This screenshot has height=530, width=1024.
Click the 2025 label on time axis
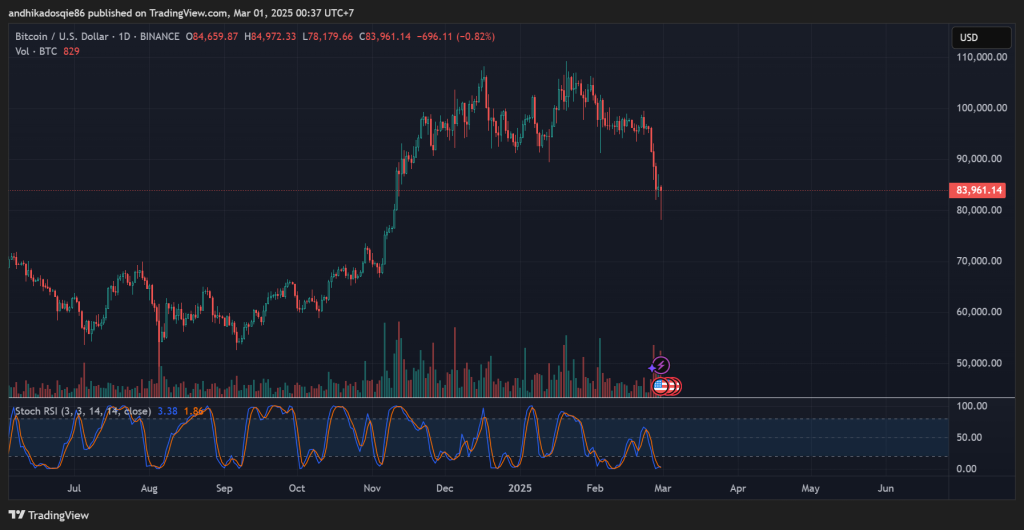click(520, 488)
